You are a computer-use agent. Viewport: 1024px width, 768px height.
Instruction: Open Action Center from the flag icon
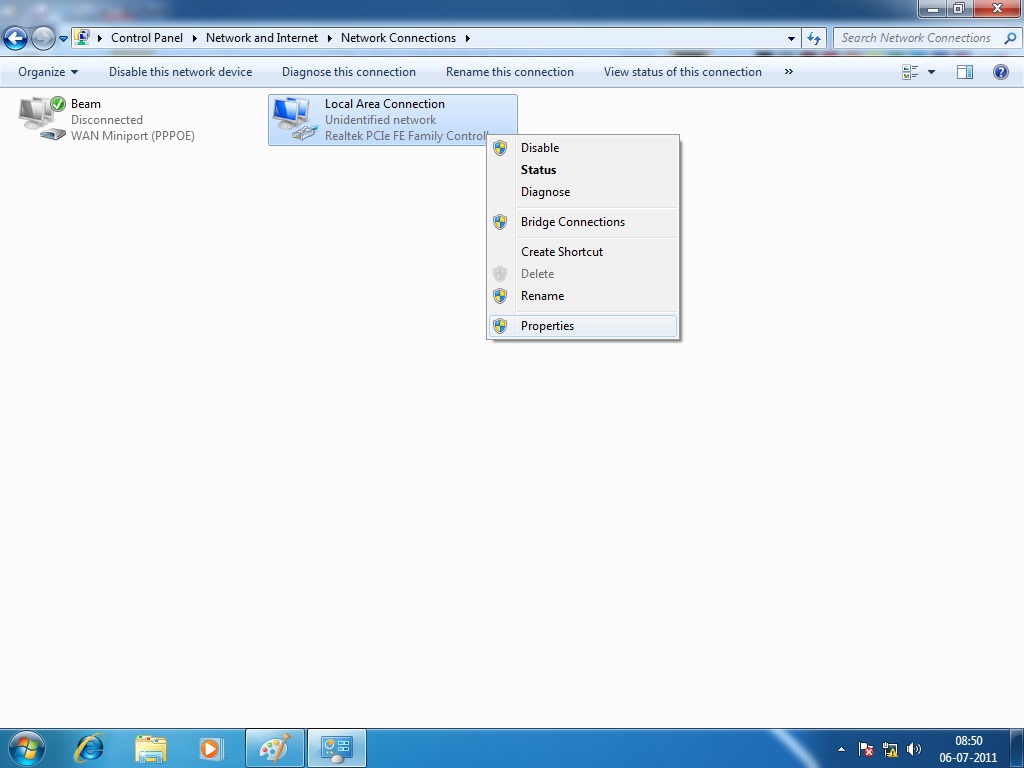click(864, 748)
